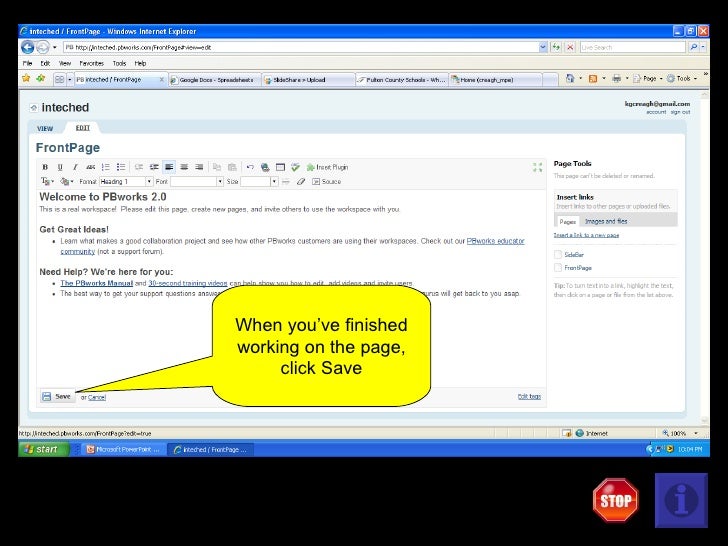Open the Favorites menu
Screen dimensions: 728x546
coord(91,63)
